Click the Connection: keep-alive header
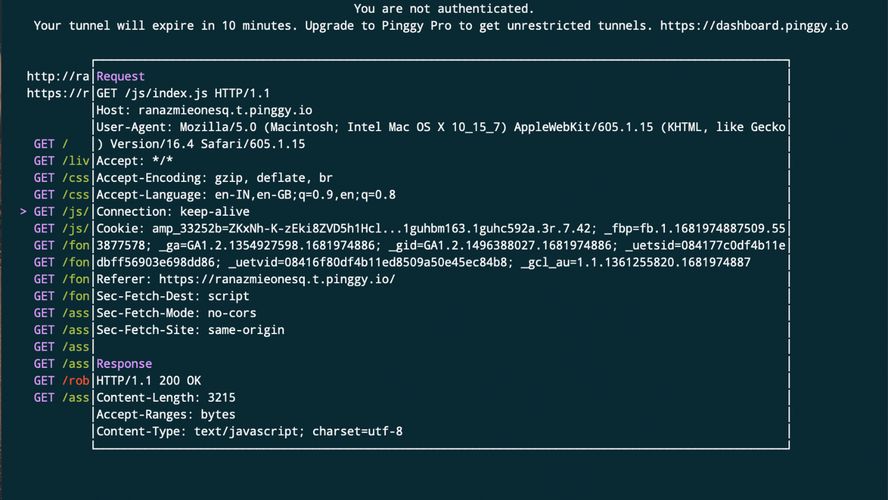The image size is (888, 500). point(173,212)
